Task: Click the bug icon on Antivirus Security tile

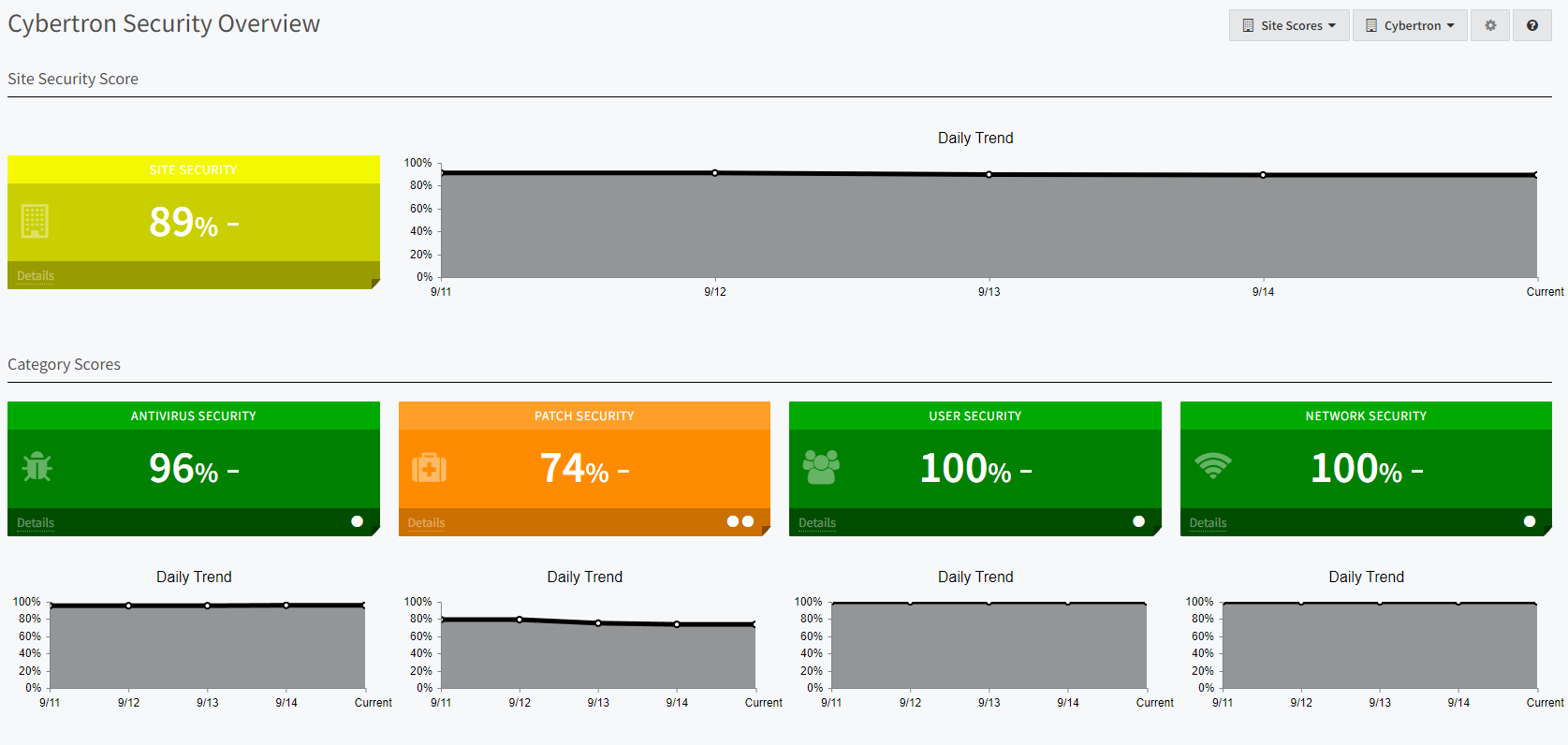Action: tap(37, 467)
